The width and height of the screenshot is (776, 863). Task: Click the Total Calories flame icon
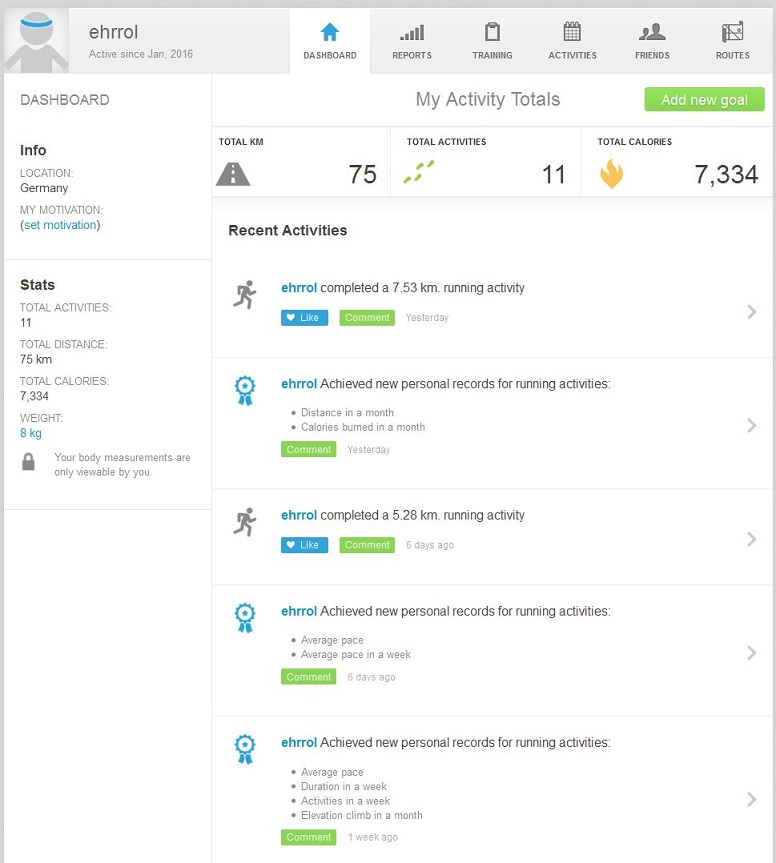(x=611, y=175)
